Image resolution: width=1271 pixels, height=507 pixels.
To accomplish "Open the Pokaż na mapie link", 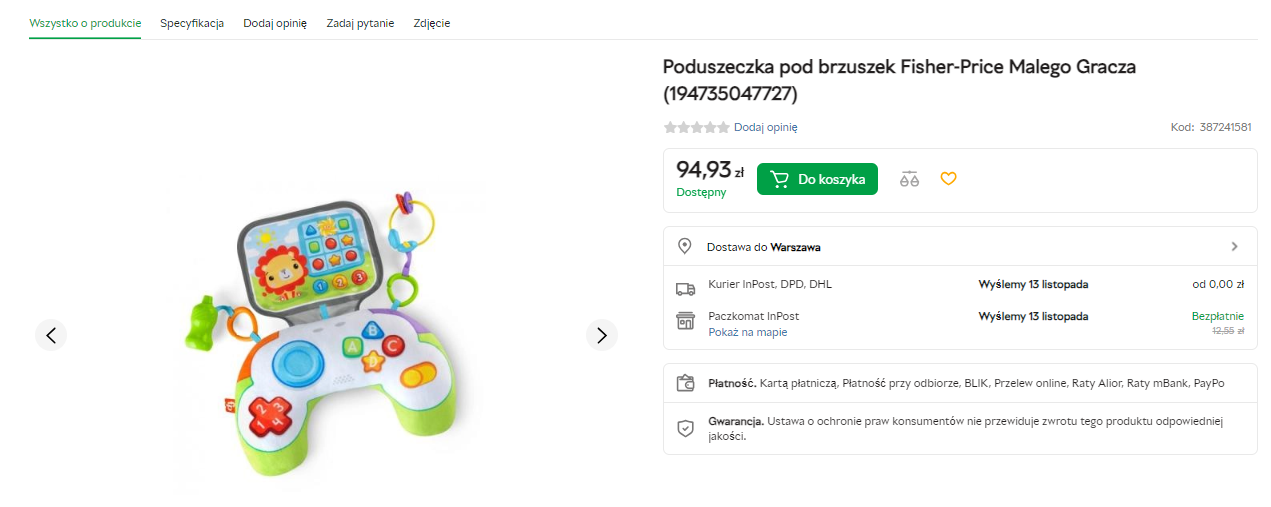I will (748, 332).
